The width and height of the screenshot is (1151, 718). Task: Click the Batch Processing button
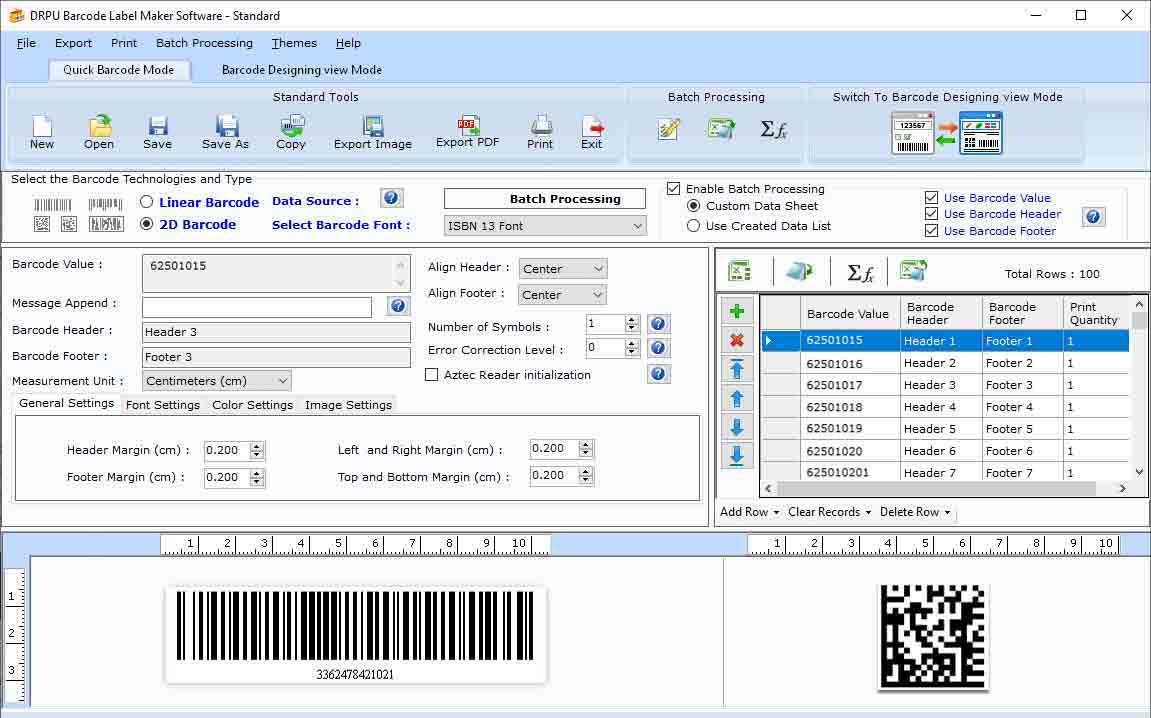point(544,198)
